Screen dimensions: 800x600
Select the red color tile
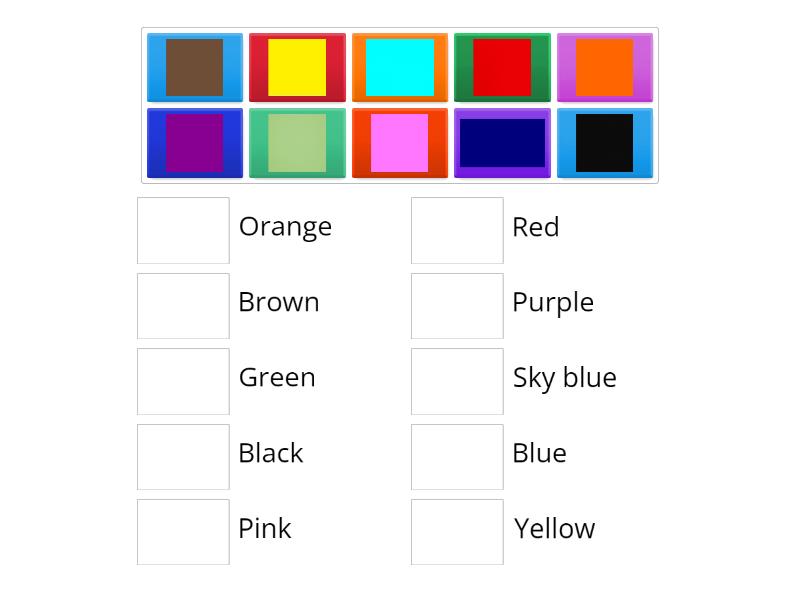pyautogui.click(x=502, y=67)
